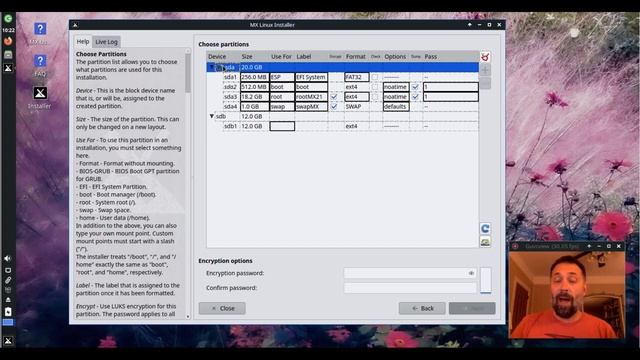Click the Encryption password field
Viewport: 640px width, 360px height.
[x=410, y=273]
